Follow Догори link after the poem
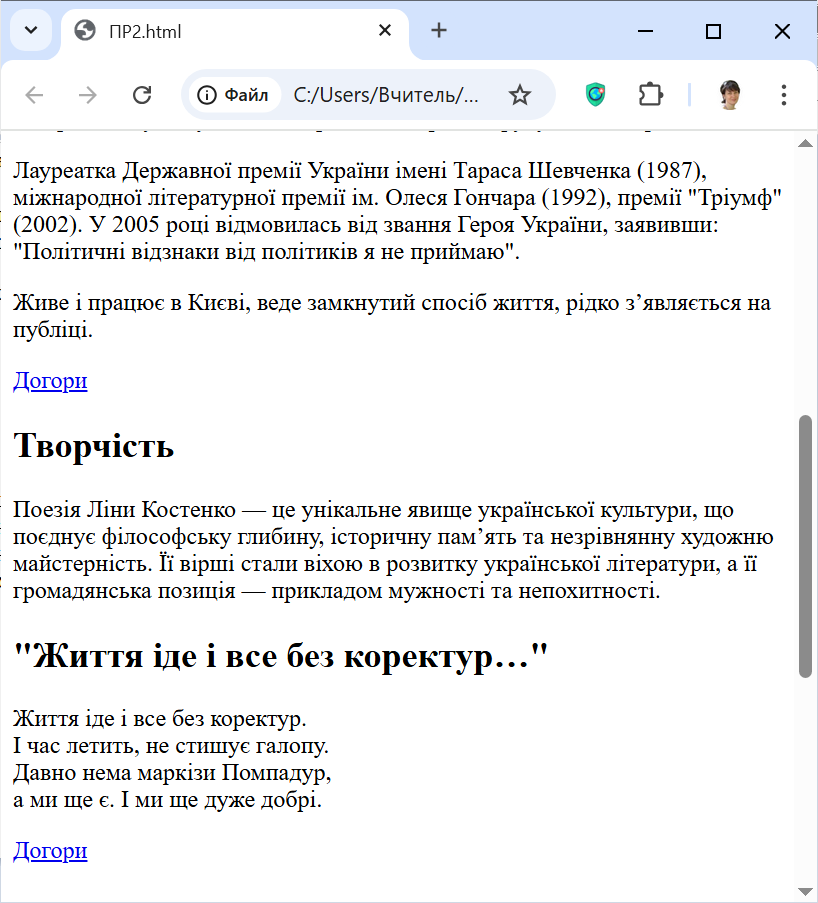Screen dimensions: 818x903 (50, 851)
